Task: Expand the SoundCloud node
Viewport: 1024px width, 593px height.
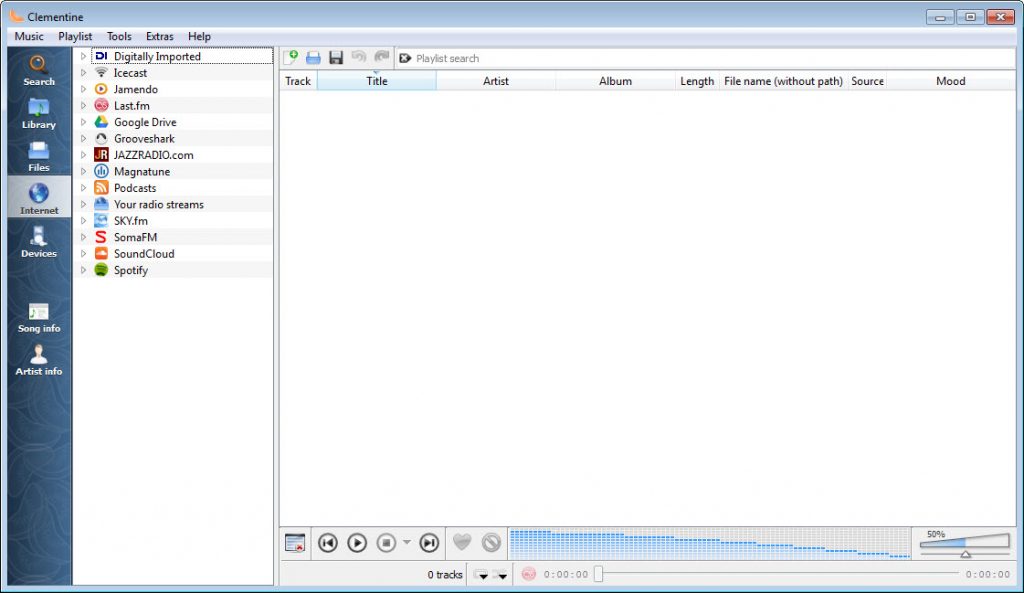Action: coord(83,253)
